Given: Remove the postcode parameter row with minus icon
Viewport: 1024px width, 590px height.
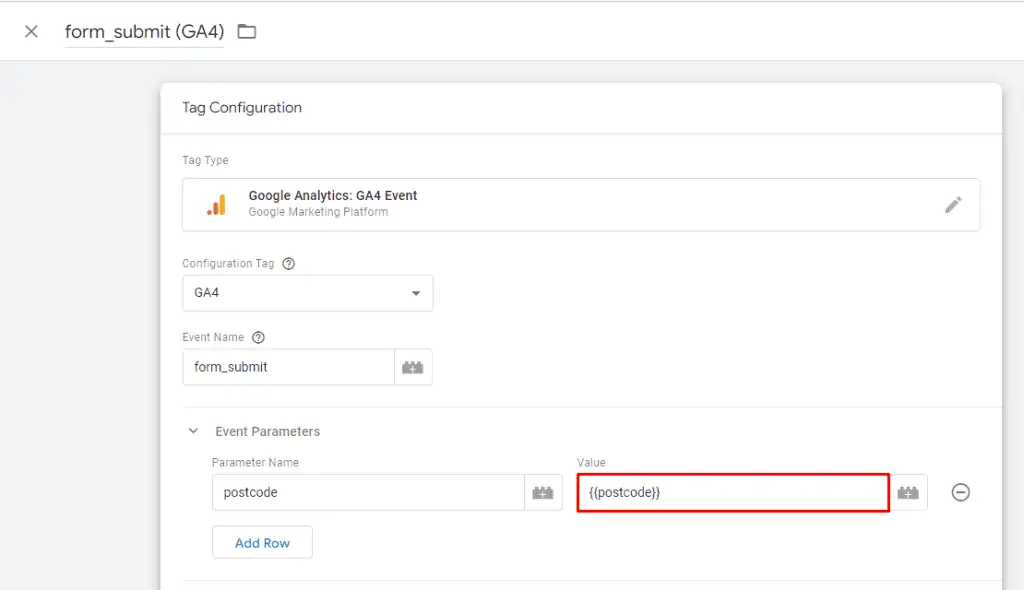Looking at the screenshot, I should coord(960,492).
